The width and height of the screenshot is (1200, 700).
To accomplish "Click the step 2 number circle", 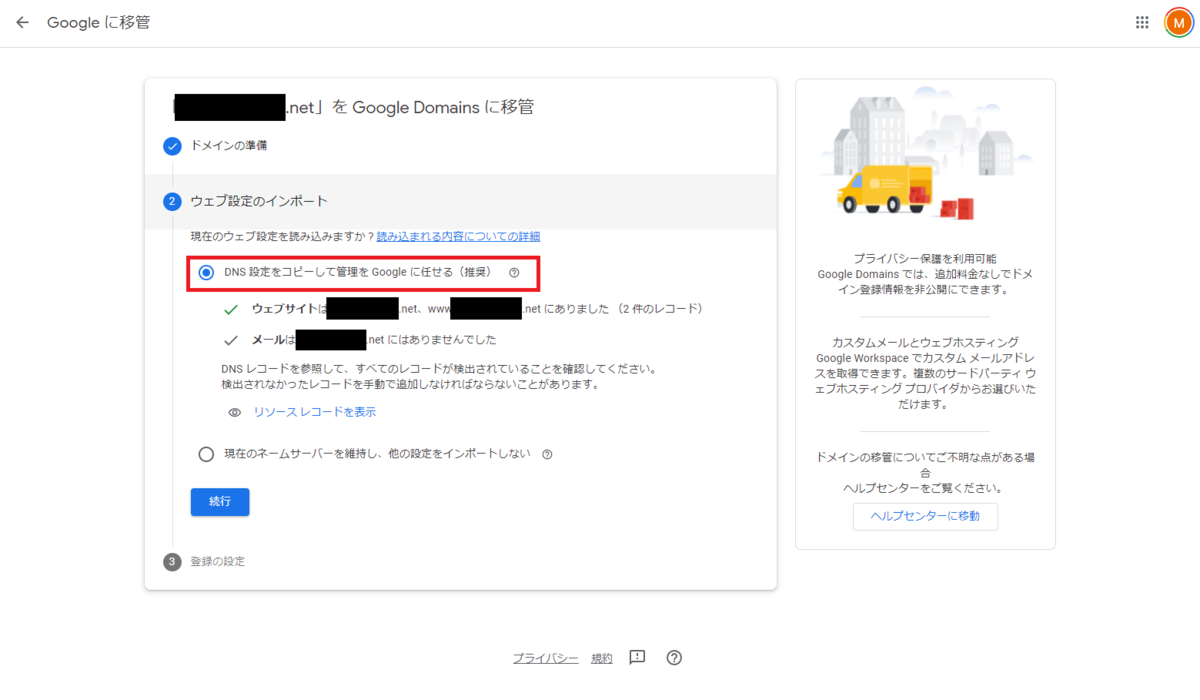I will tap(172, 202).
